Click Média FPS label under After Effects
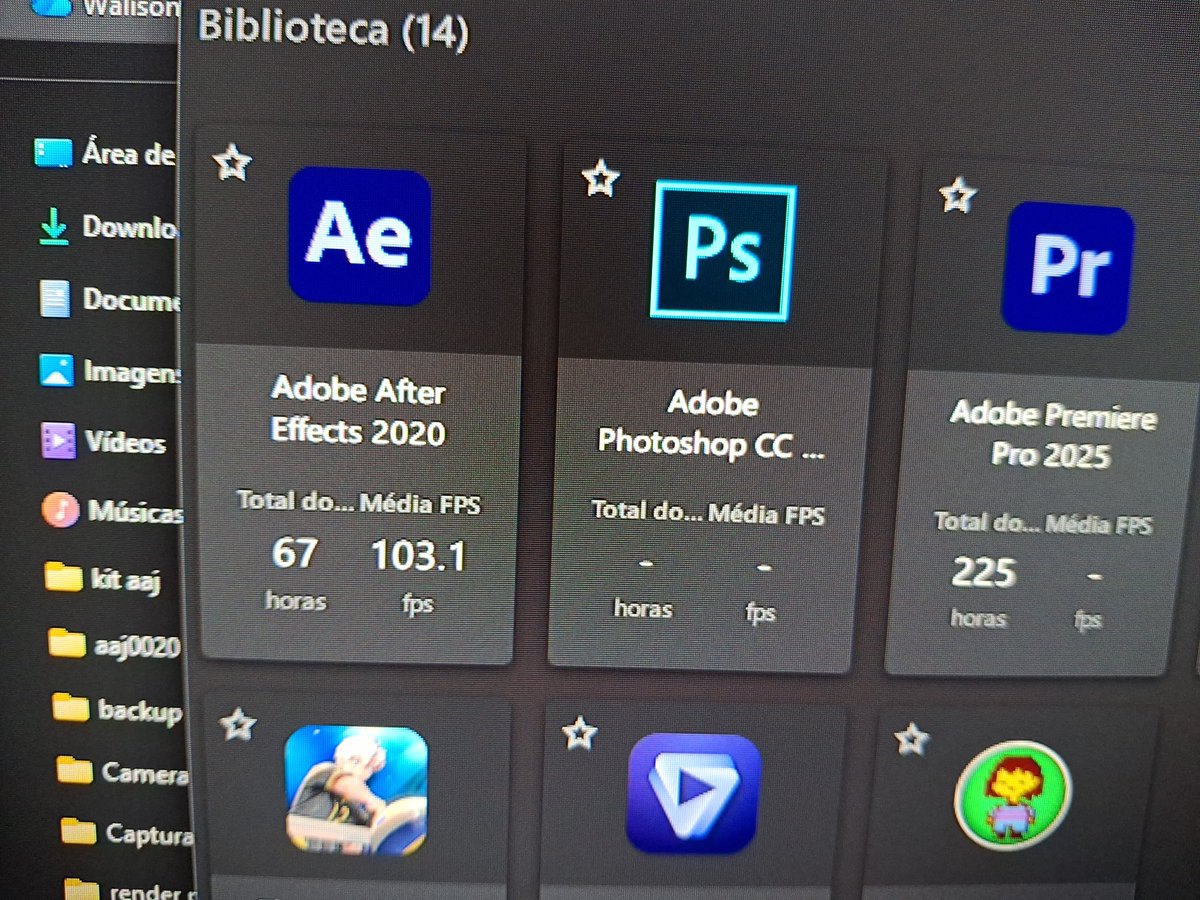This screenshot has height=900, width=1200. click(x=420, y=505)
